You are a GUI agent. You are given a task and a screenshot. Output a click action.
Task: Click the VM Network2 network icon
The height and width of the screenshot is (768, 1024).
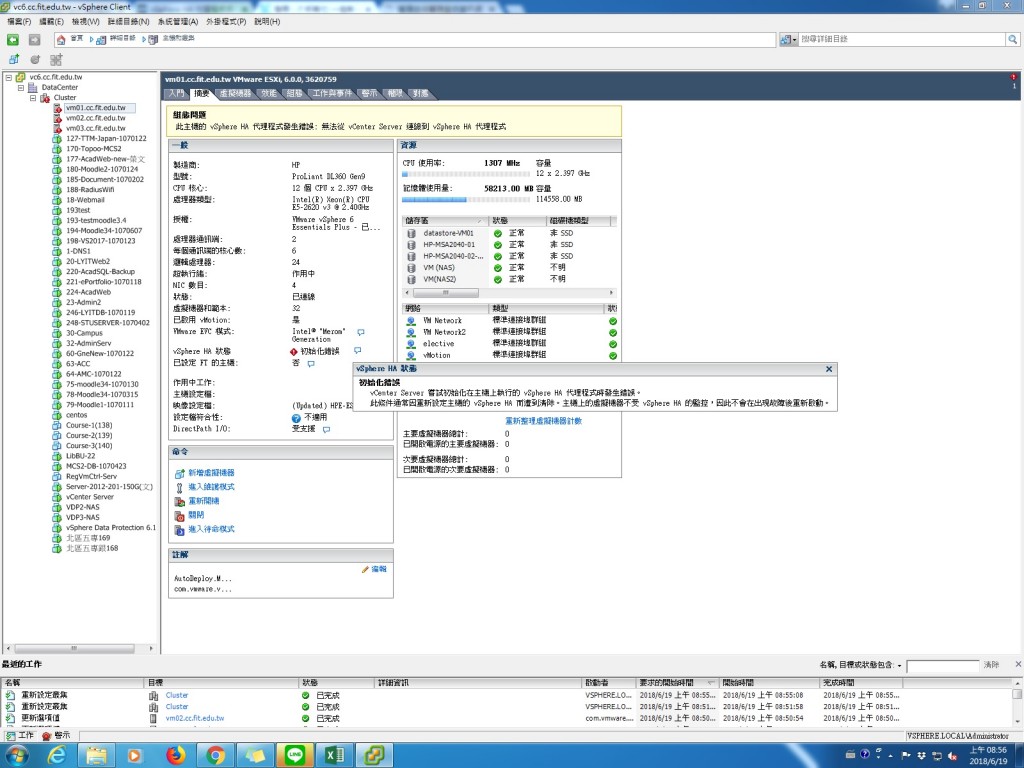(411, 332)
